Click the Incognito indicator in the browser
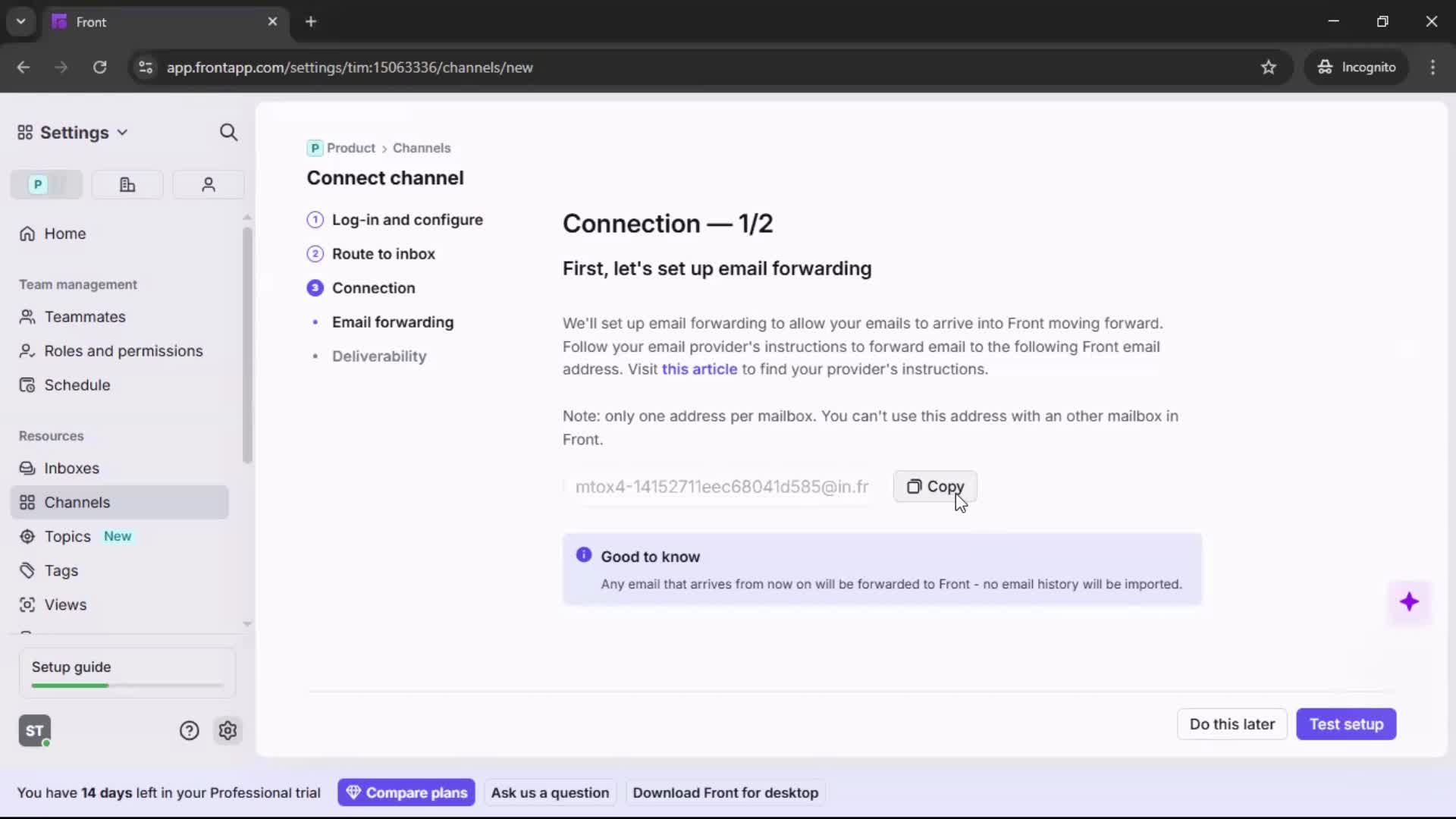 pos(1357,67)
